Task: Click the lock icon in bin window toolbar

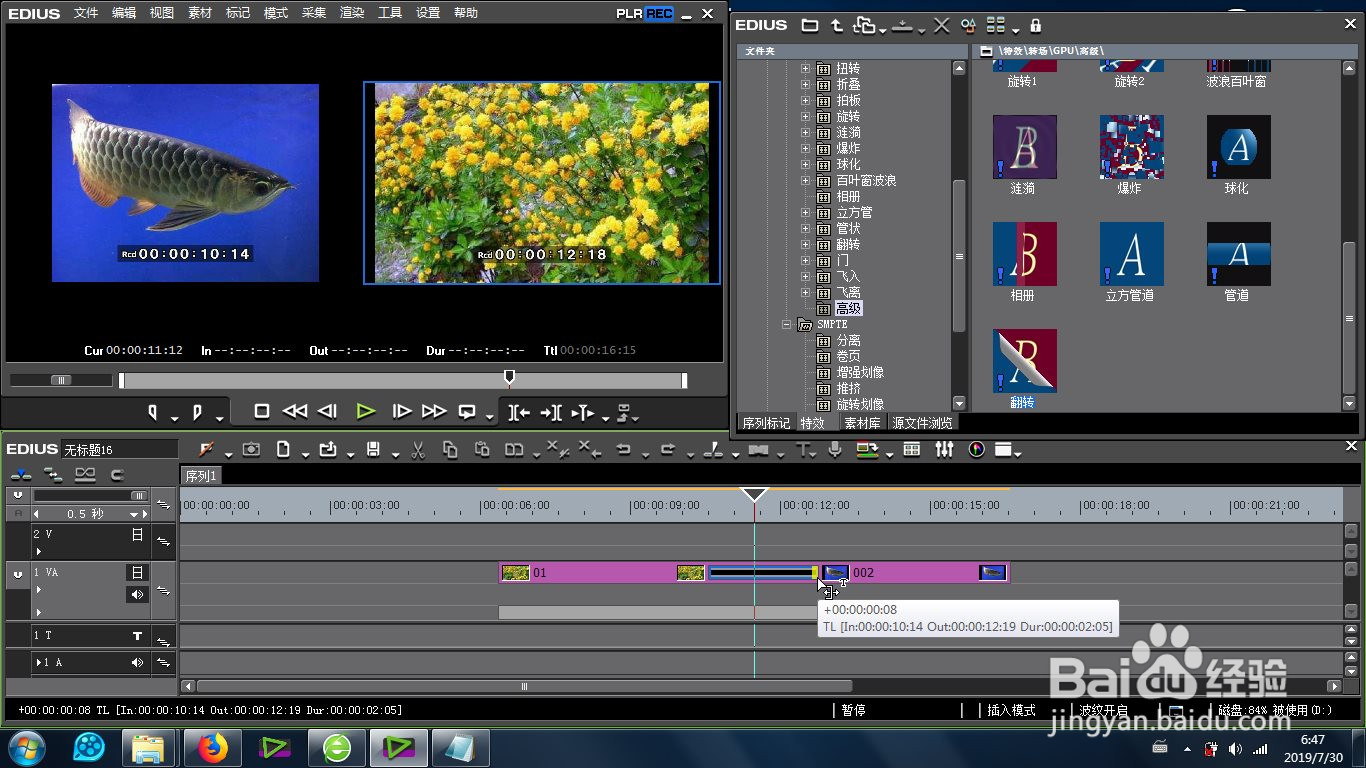Action: [x=1035, y=25]
